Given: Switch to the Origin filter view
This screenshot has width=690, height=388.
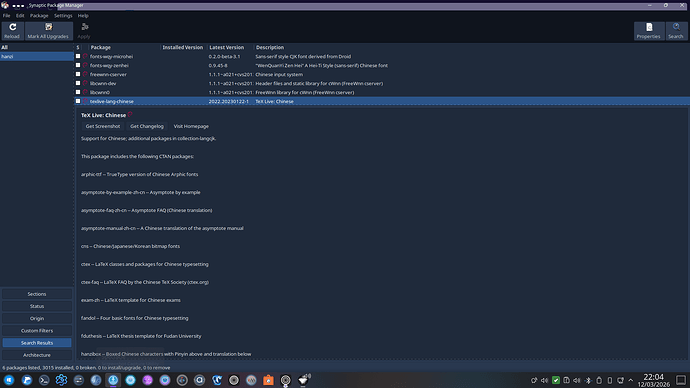Looking at the screenshot, I should (x=37, y=318).
